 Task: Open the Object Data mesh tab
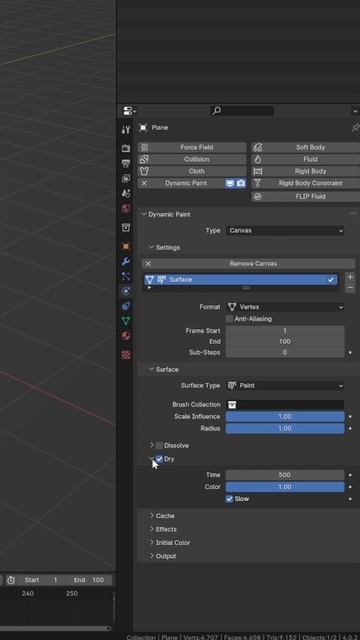click(x=126, y=321)
